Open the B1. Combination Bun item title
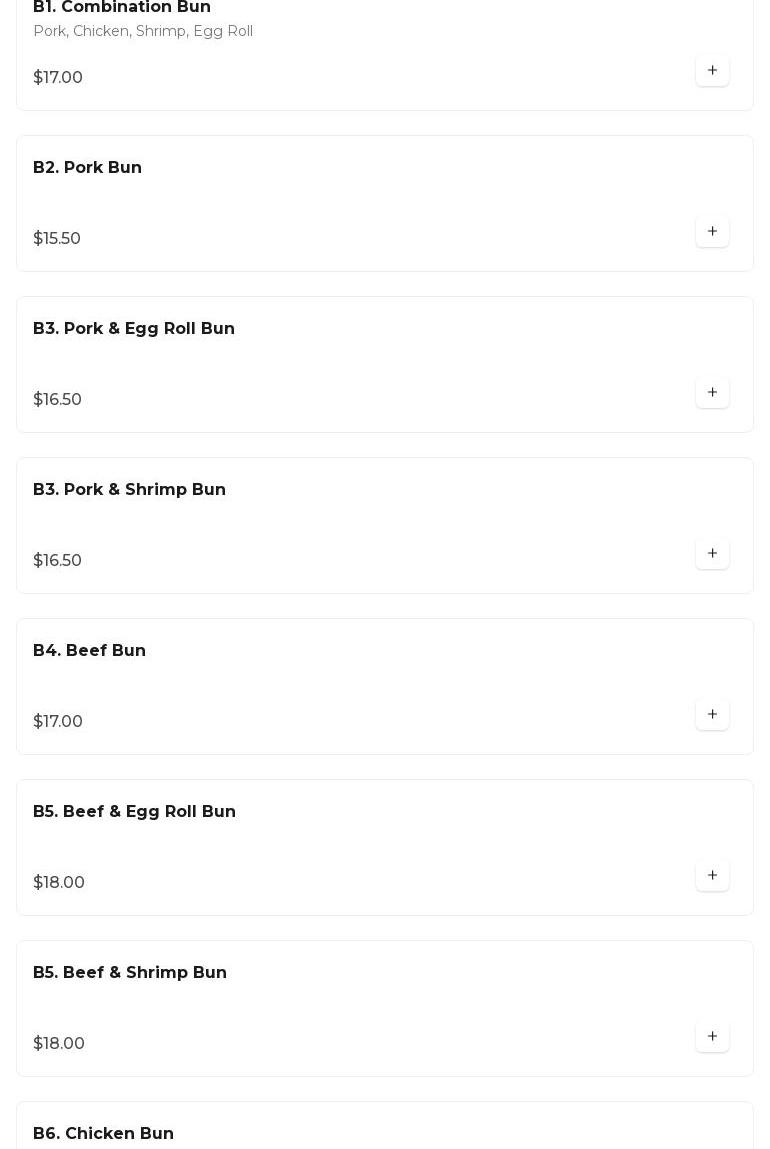This screenshot has width=770, height=1149. pos(122,8)
